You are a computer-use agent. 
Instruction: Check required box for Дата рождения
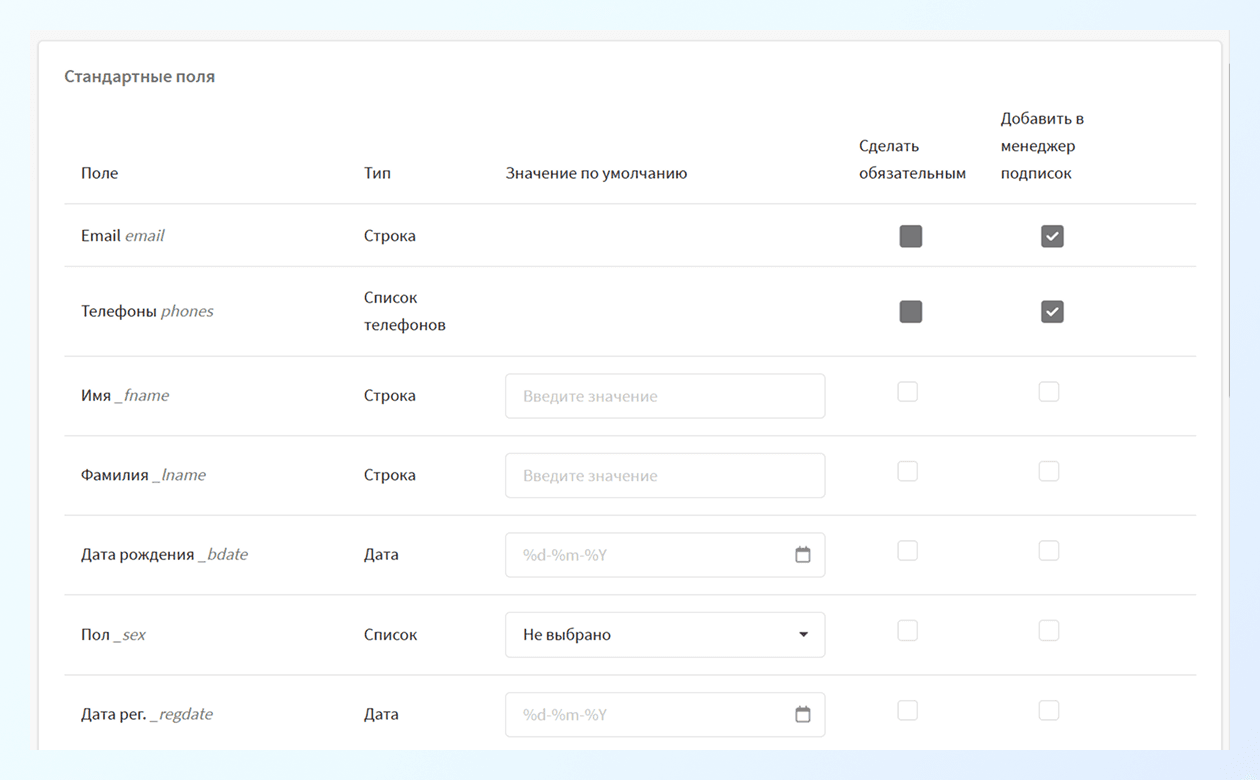(907, 551)
